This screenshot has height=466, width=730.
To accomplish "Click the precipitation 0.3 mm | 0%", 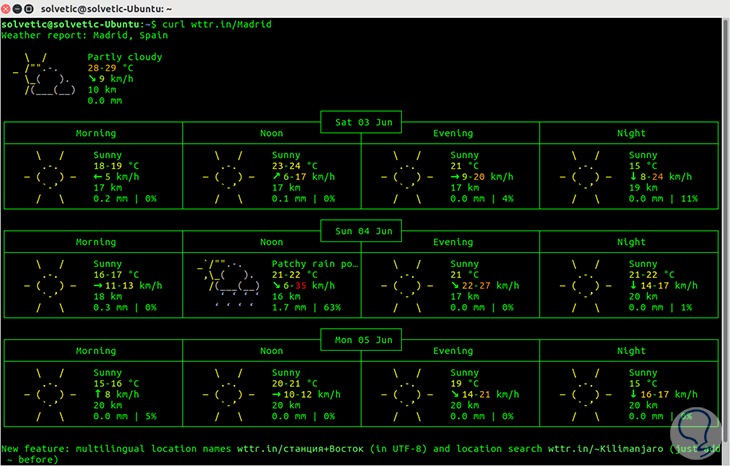I will 125,308.
